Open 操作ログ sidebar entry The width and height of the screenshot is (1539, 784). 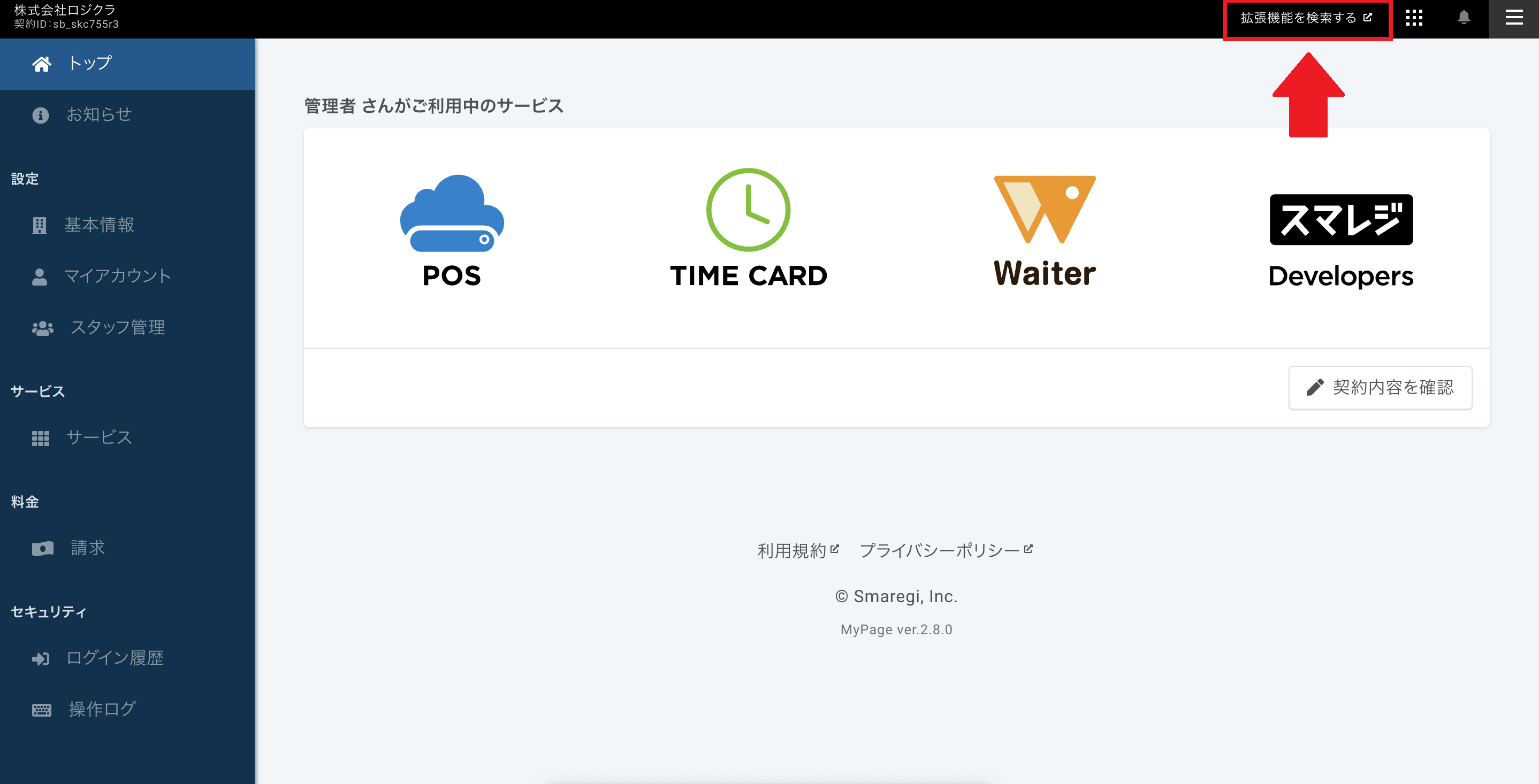[102, 709]
